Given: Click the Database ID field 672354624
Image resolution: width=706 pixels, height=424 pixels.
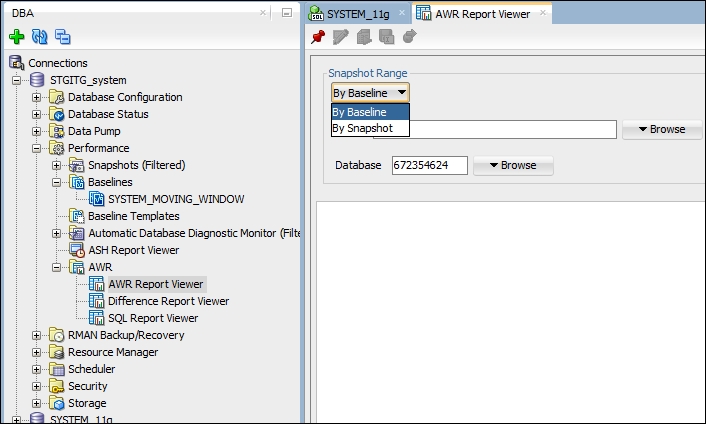Looking at the screenshot, I should click(430, 165).
